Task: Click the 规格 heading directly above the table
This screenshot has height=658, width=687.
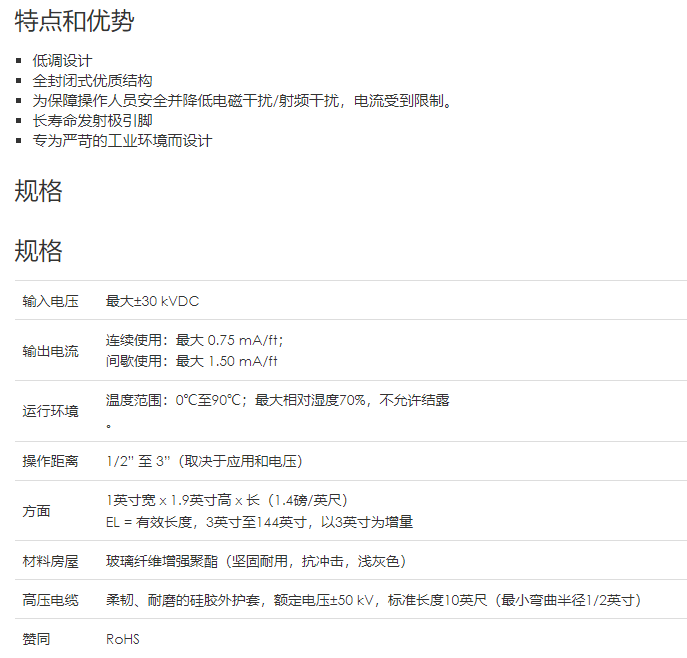Action: [x=39, y=250]
